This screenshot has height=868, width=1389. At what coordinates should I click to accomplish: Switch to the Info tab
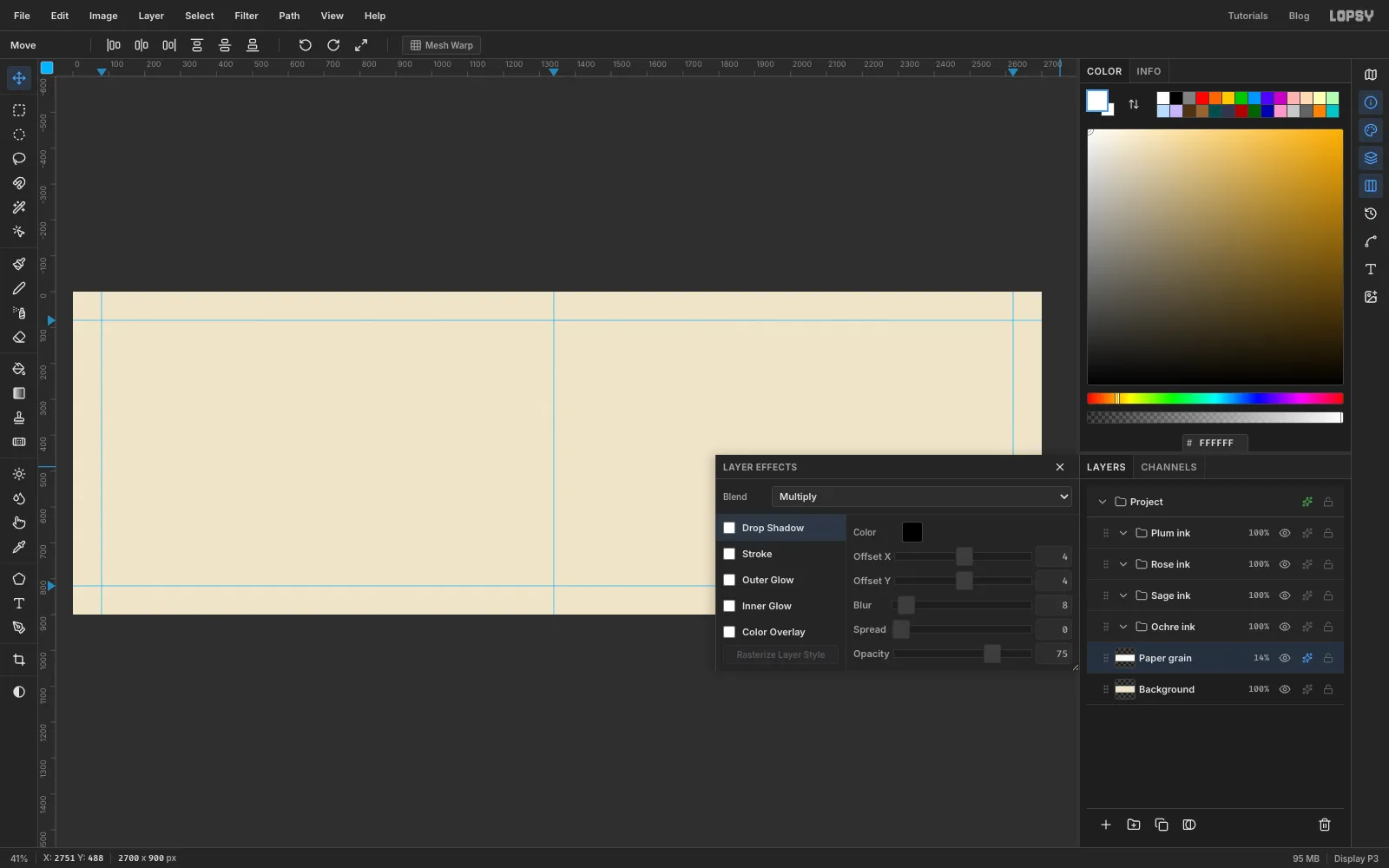pyautogui.click(x=1149, y=71)
